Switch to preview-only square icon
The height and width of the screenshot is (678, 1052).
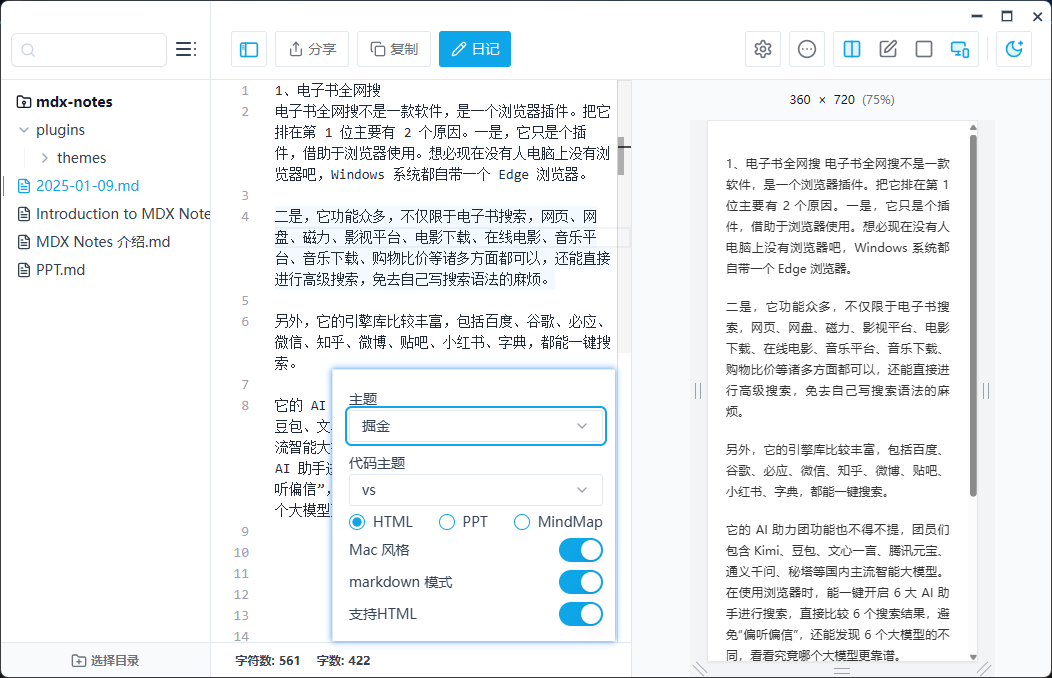(924, 49)
